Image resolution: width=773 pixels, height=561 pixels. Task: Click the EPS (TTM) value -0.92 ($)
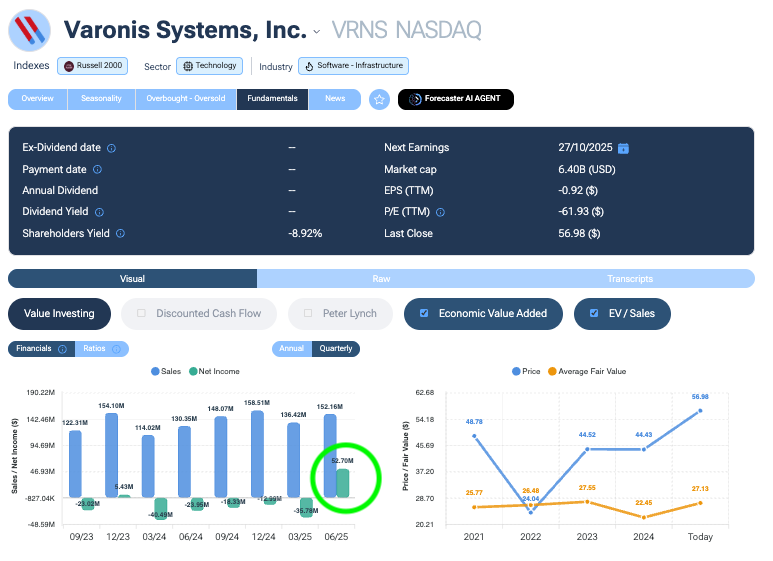[x=578, y=190]
